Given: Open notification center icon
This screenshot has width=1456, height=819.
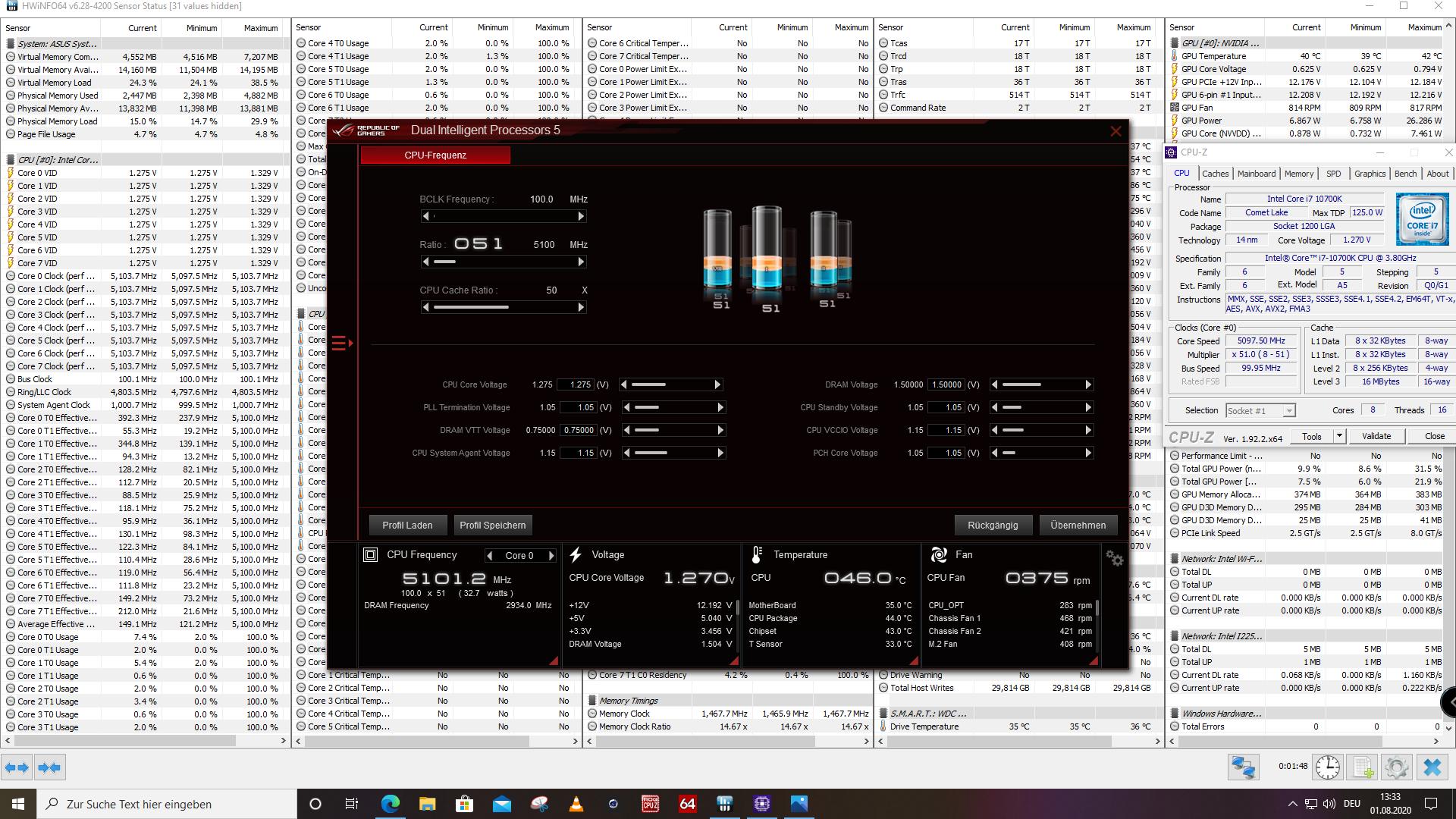Looking at the screenshot, I should [1431, 804].
